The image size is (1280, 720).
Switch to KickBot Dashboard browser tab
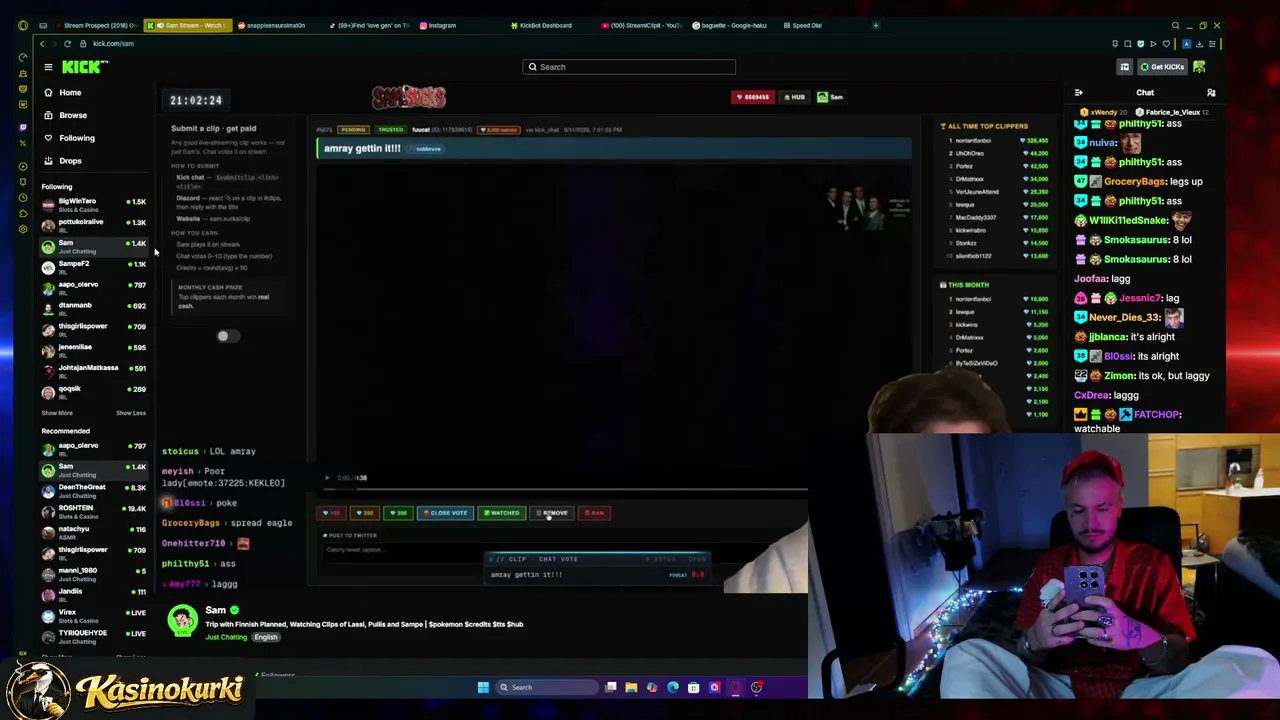click(x=542, y=25)
